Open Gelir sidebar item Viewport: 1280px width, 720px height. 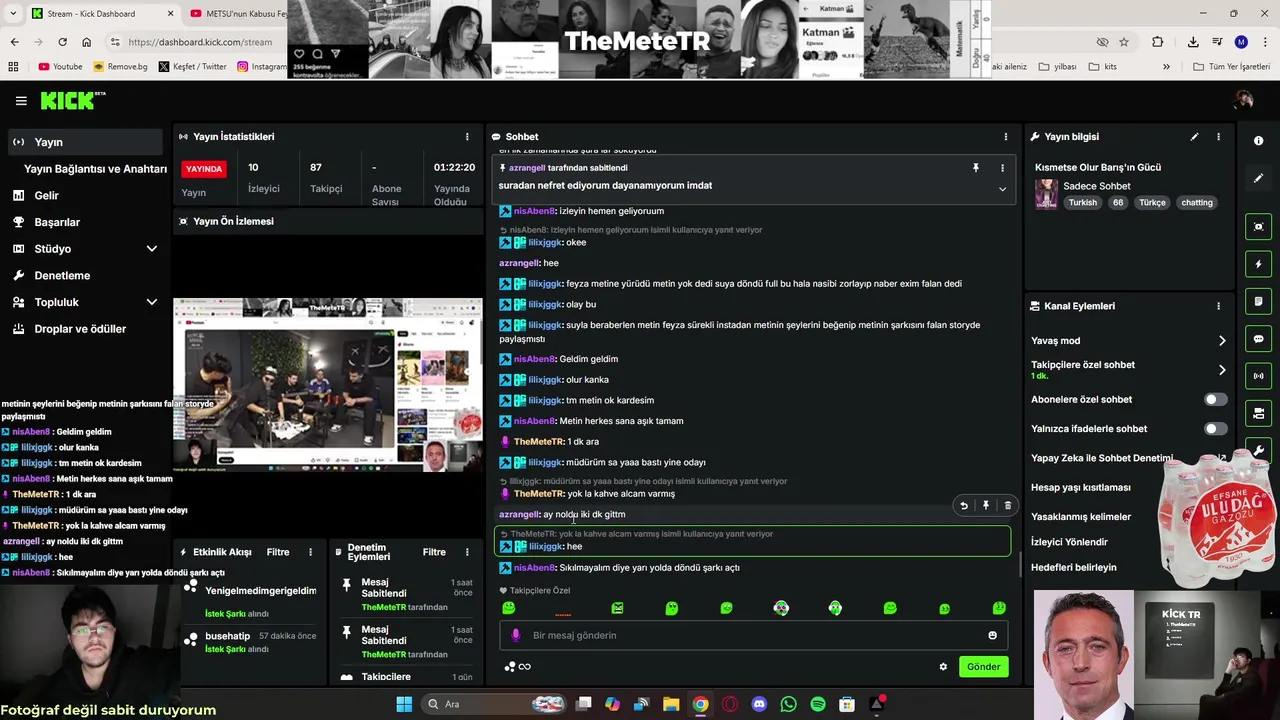click(47, 196)
